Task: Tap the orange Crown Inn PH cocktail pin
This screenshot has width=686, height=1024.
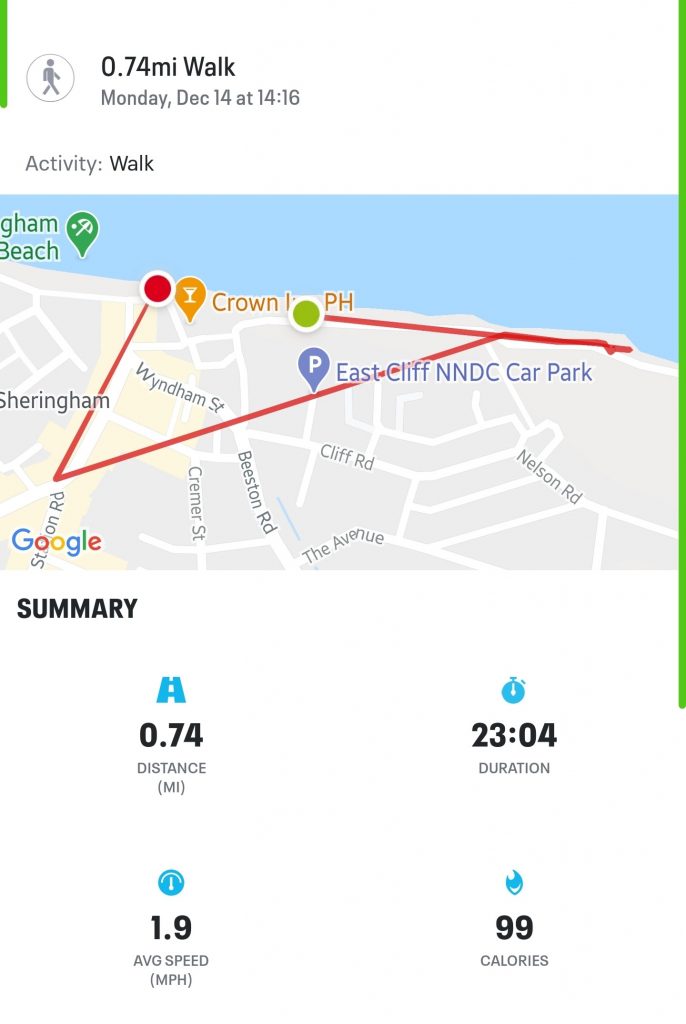Action: click(x=189, y=298)
